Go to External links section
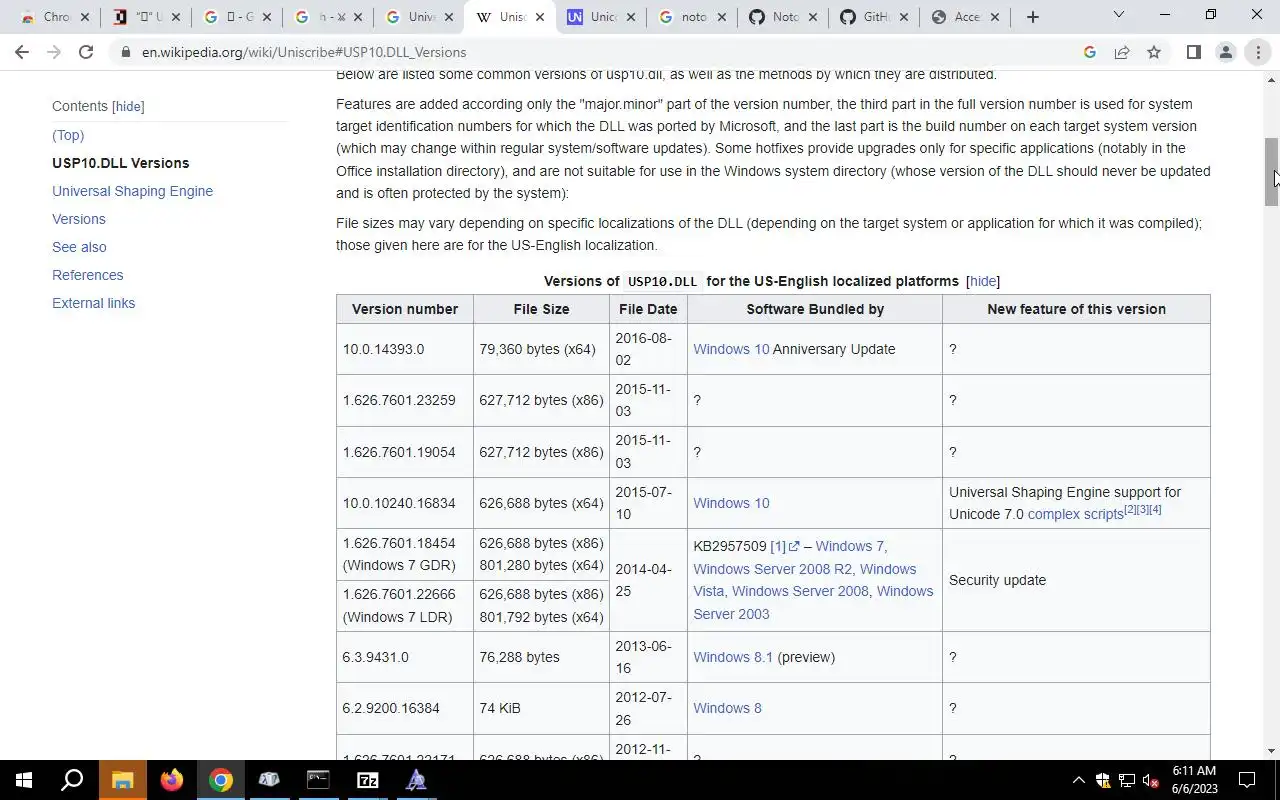Viewport: 1280px width, 800px height. point(93,303)
